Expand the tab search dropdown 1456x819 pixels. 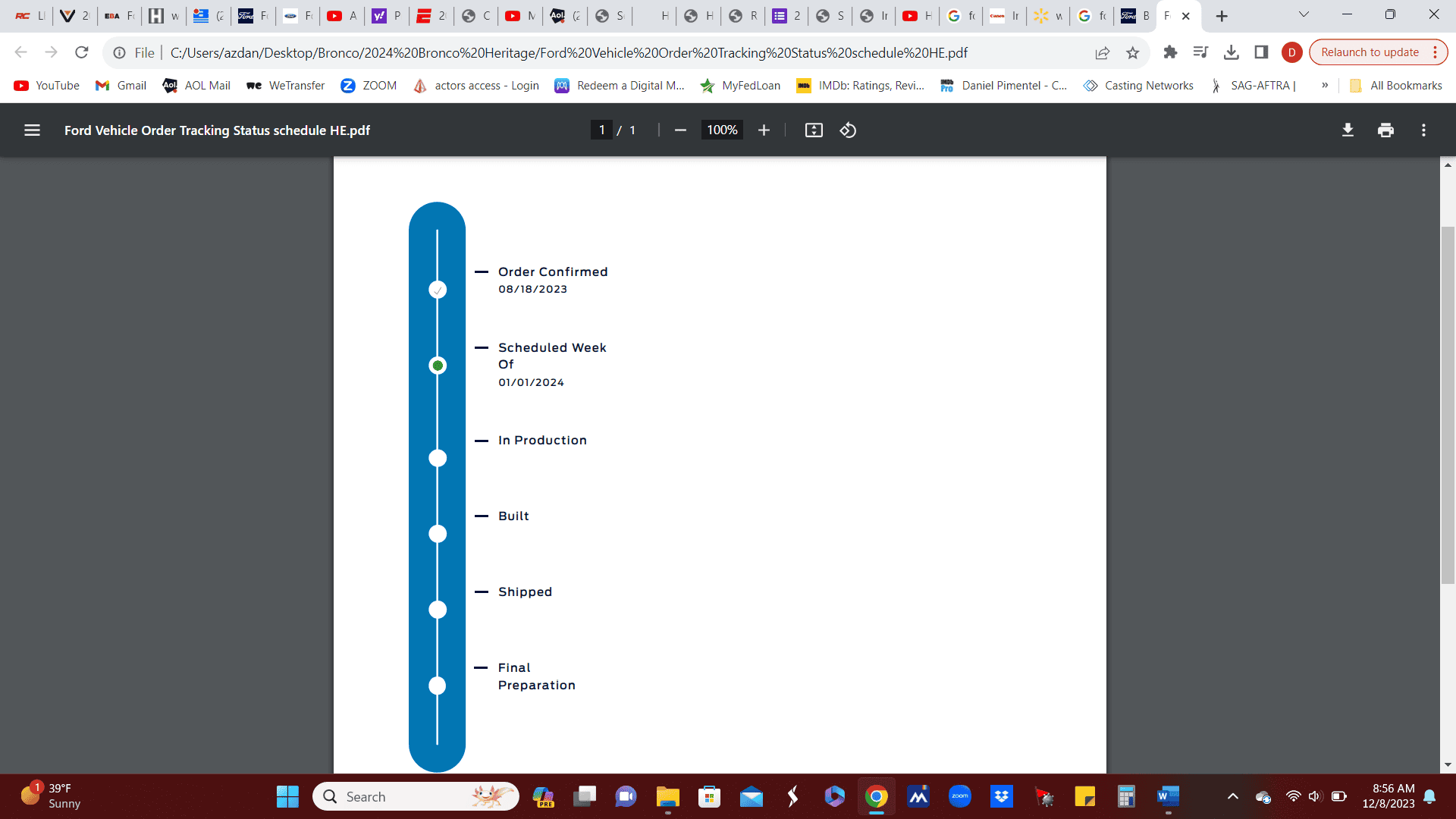pyautogui.click(x=1304, y=14)
